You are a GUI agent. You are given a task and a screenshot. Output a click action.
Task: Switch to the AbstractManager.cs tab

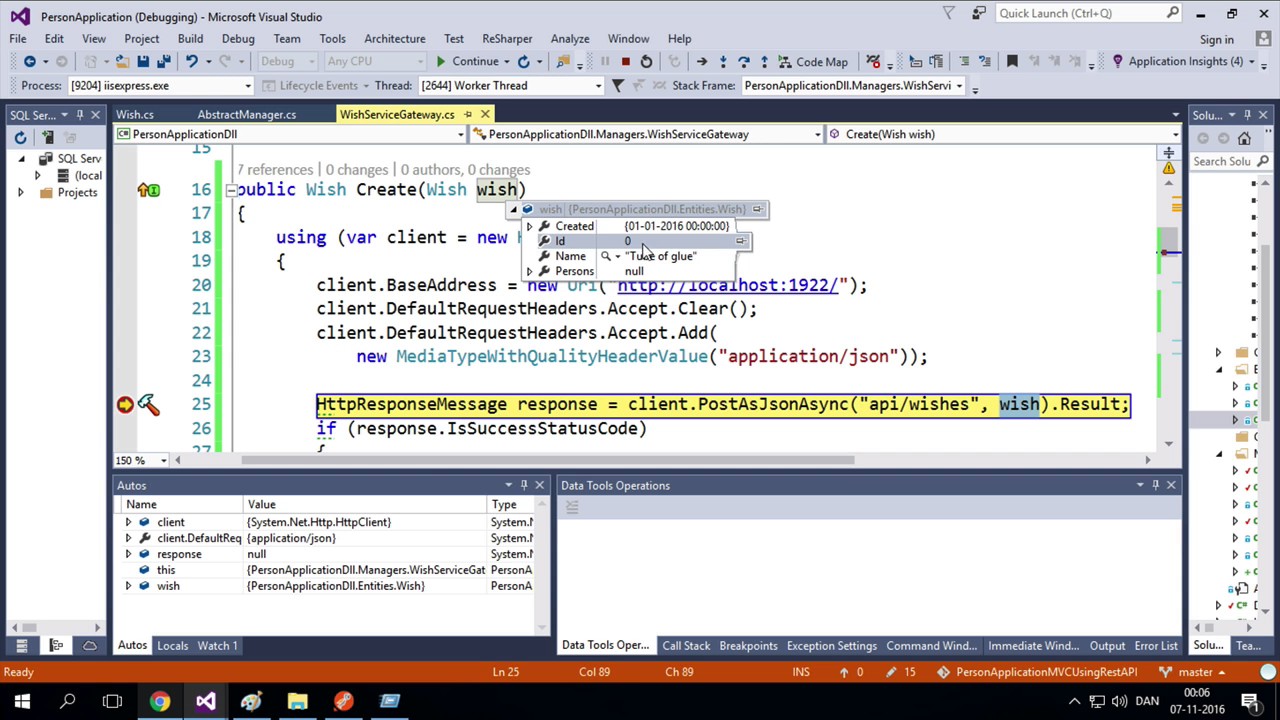pyautogui.click(x=247, y=115)
